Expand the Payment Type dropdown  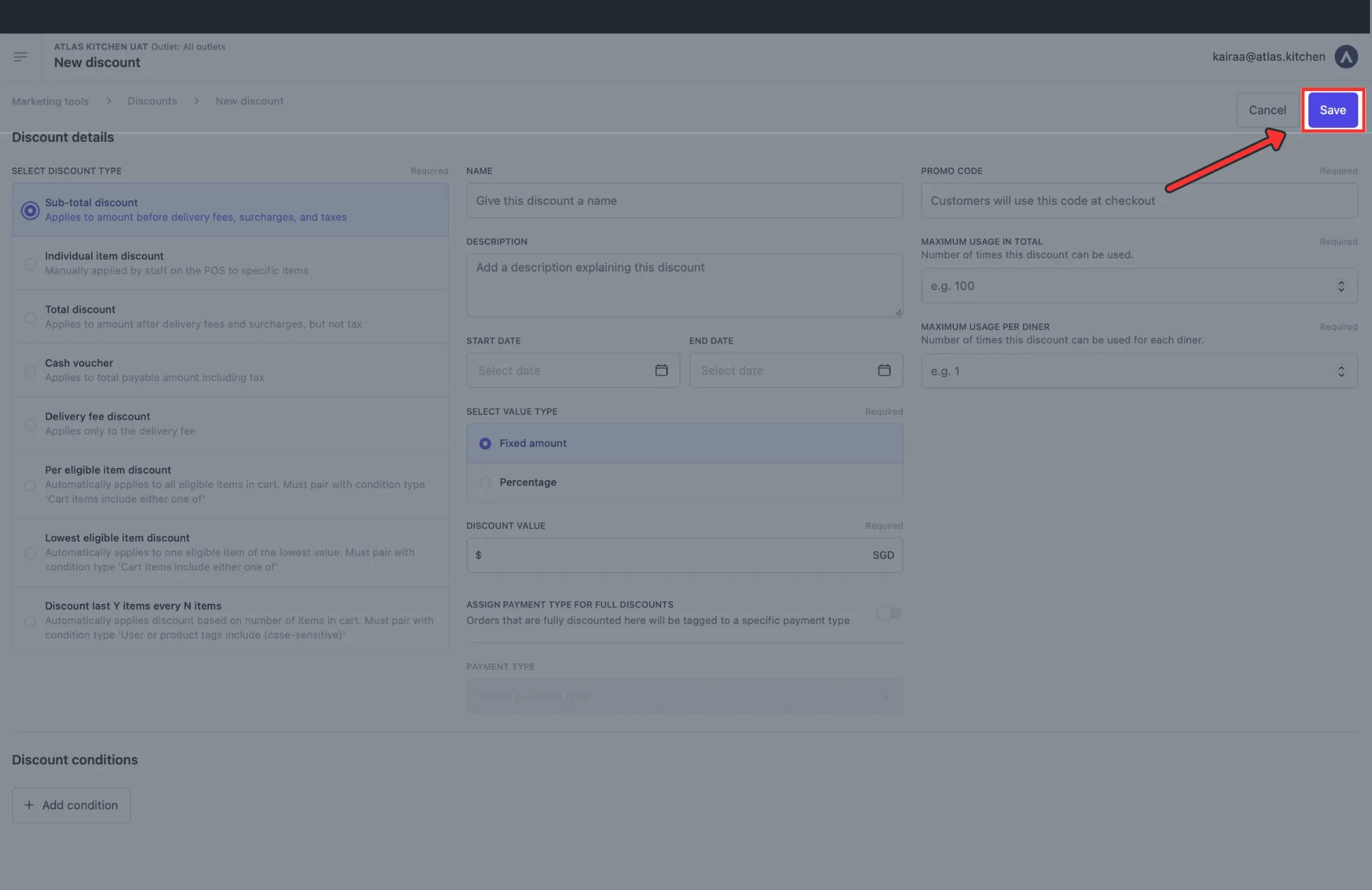tap(684, 696)
